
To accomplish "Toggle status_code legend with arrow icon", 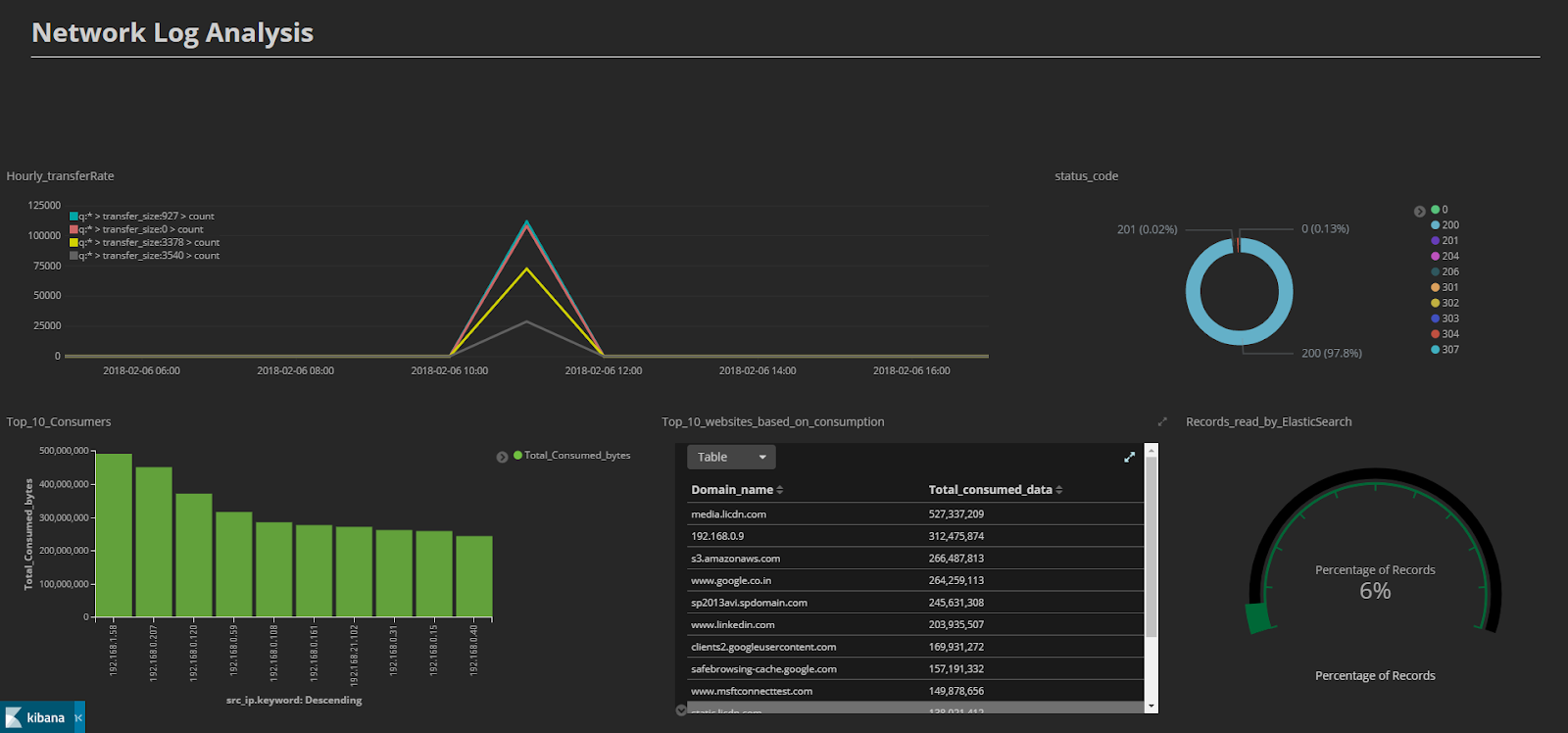I will [1419, 211].
